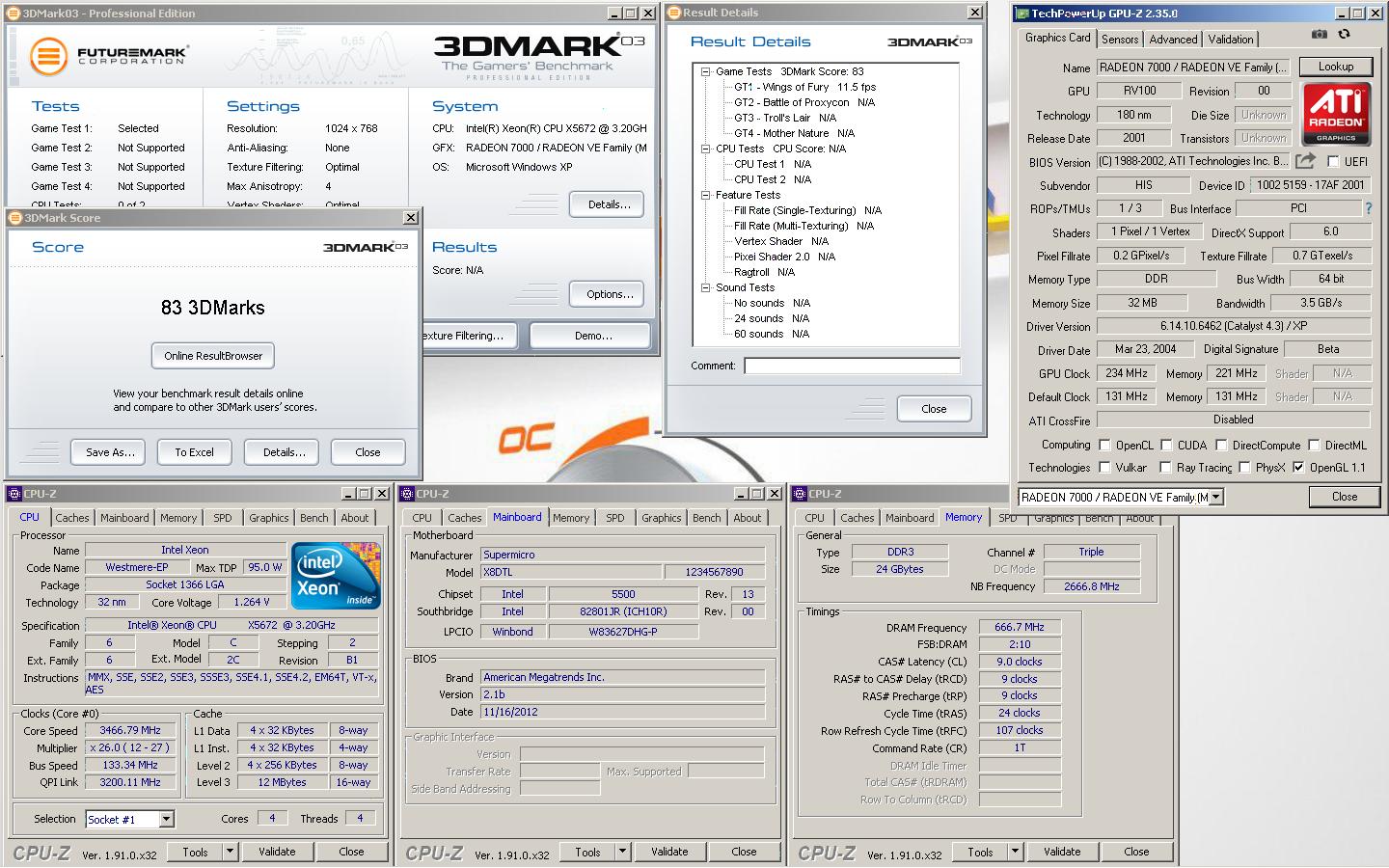Click the CPU-Z title icon in Mainboard window
Viewport: 1389px width, 868px height.
(x=407, y=494)
